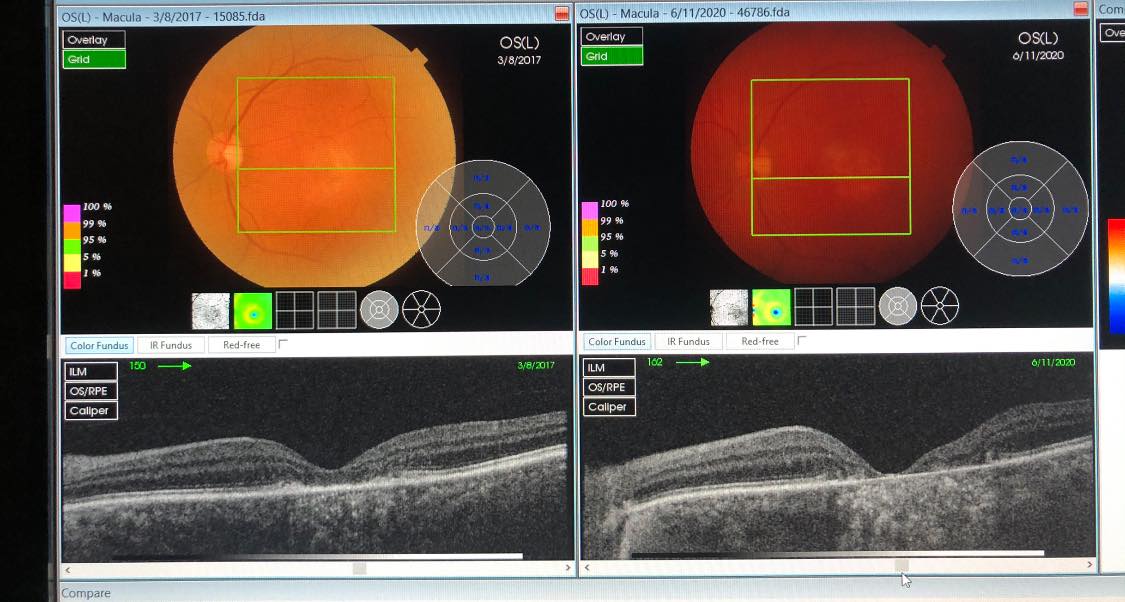Open the color thickness map in the 2017 panel

point(252,311)
